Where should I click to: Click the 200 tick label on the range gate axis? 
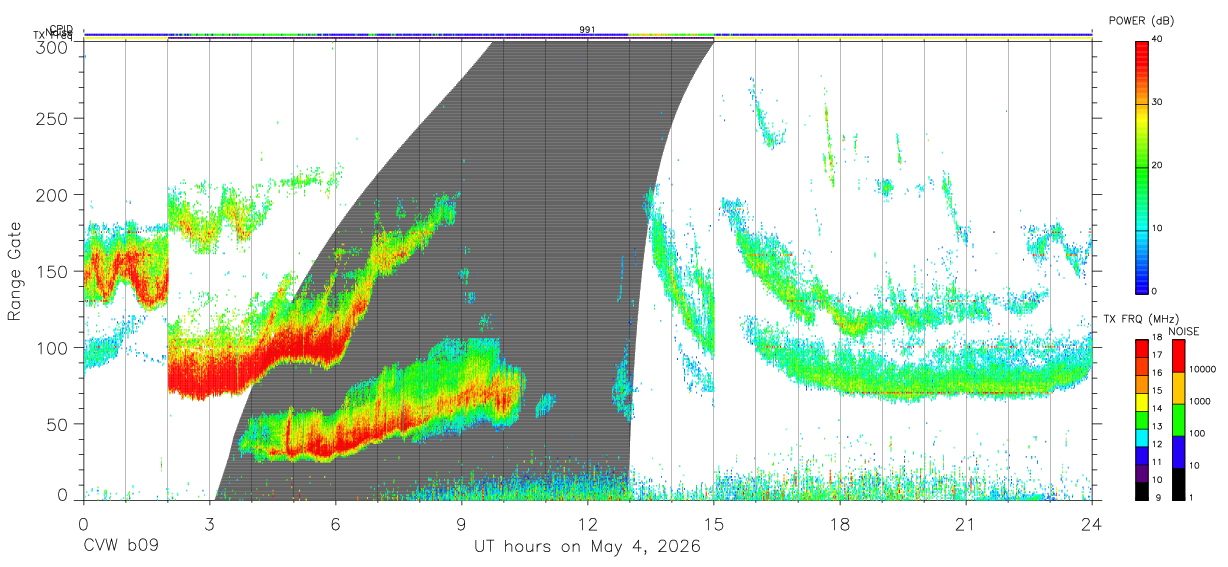(x=53, y=195)
